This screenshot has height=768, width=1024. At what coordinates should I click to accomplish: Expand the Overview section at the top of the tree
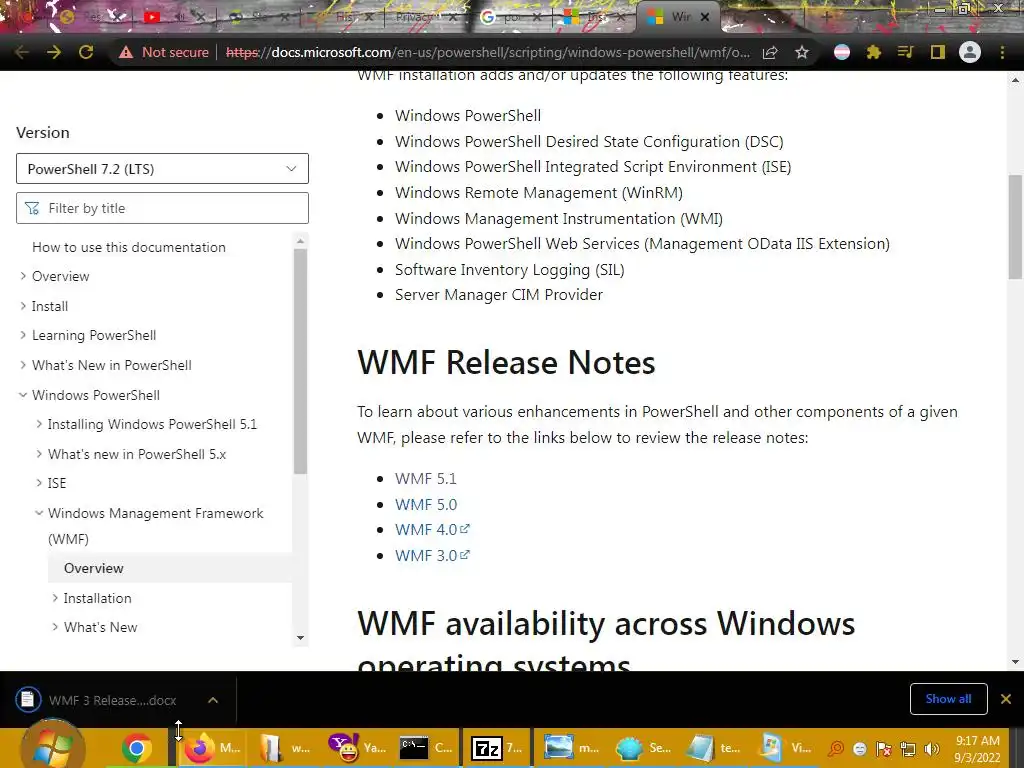(x=23, y=276)
